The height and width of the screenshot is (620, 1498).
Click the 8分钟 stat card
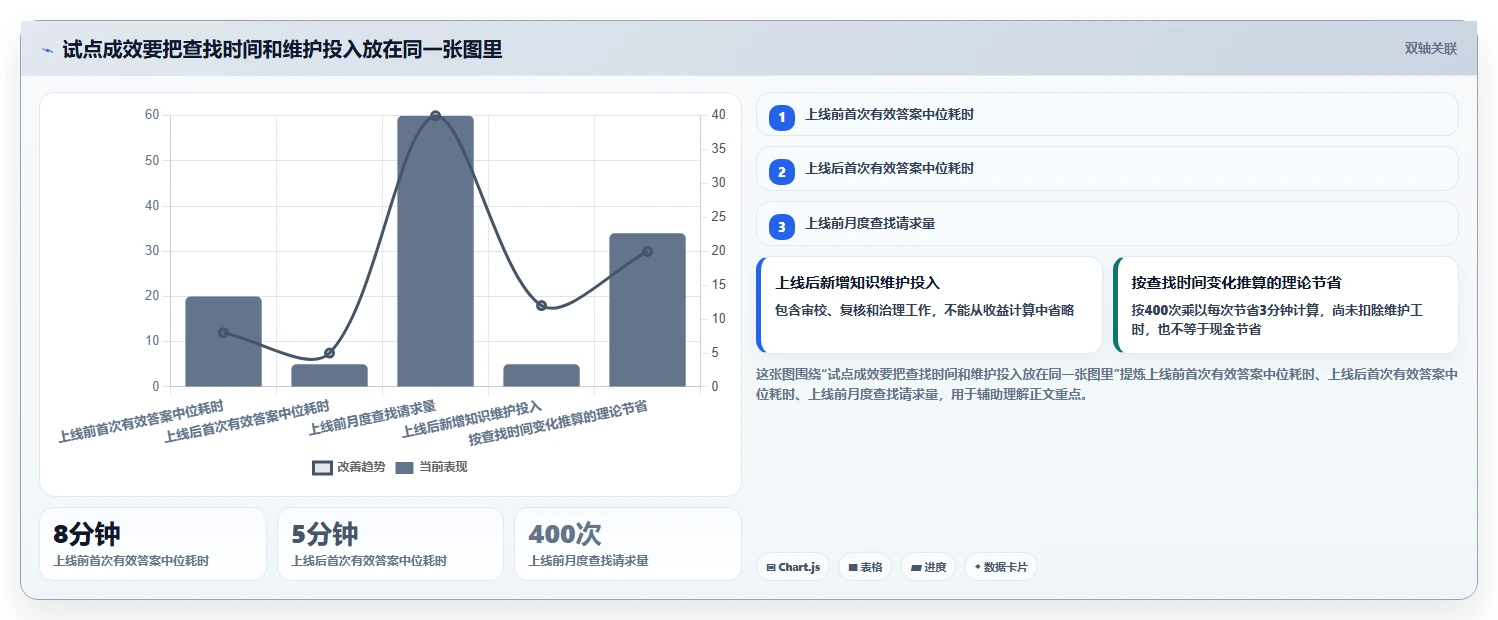point(153,544)
